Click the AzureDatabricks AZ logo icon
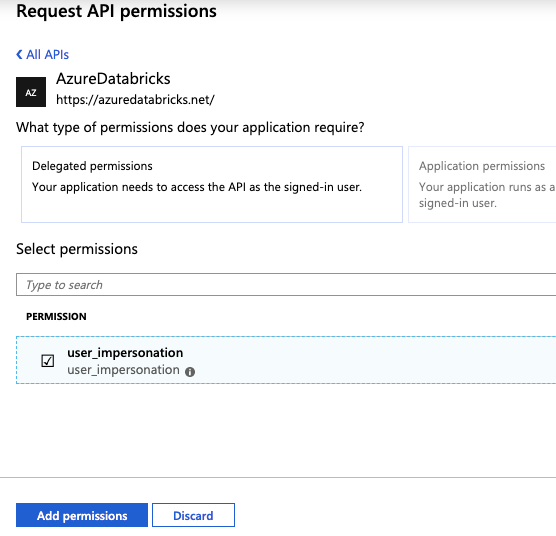556x536 pixels. point(31,92)
